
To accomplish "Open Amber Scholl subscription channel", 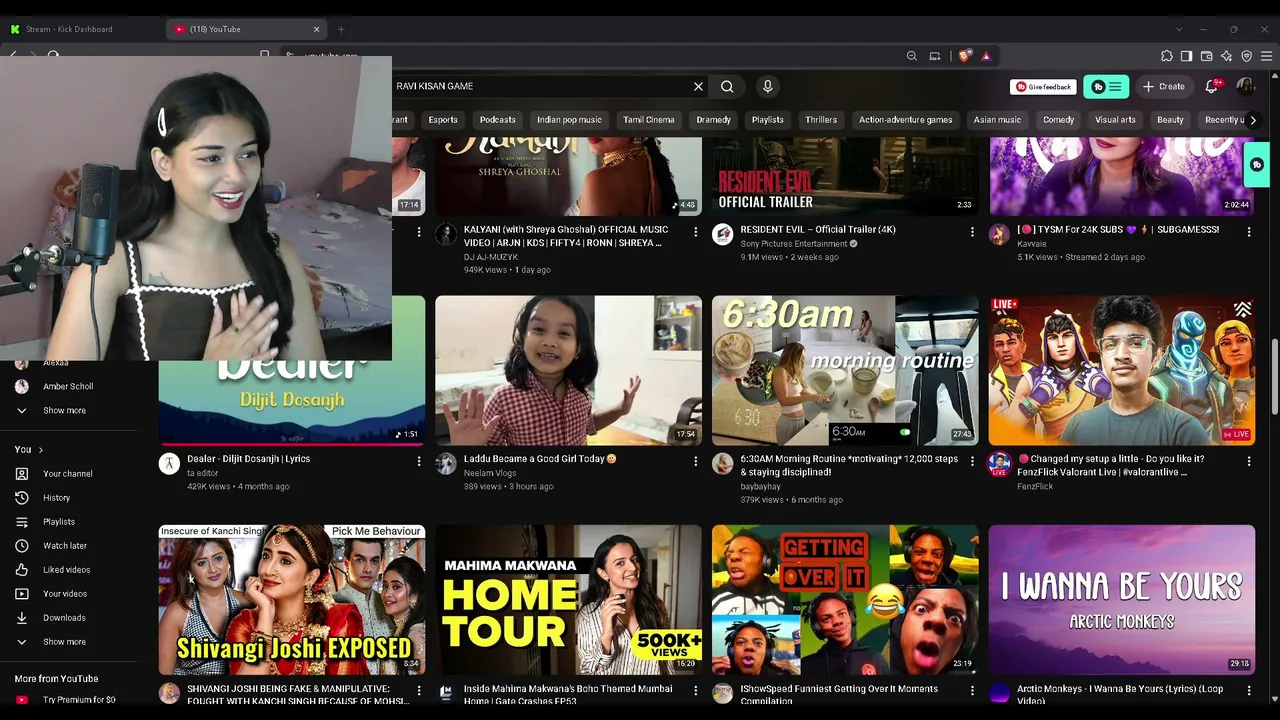I will tap(68, 387).
